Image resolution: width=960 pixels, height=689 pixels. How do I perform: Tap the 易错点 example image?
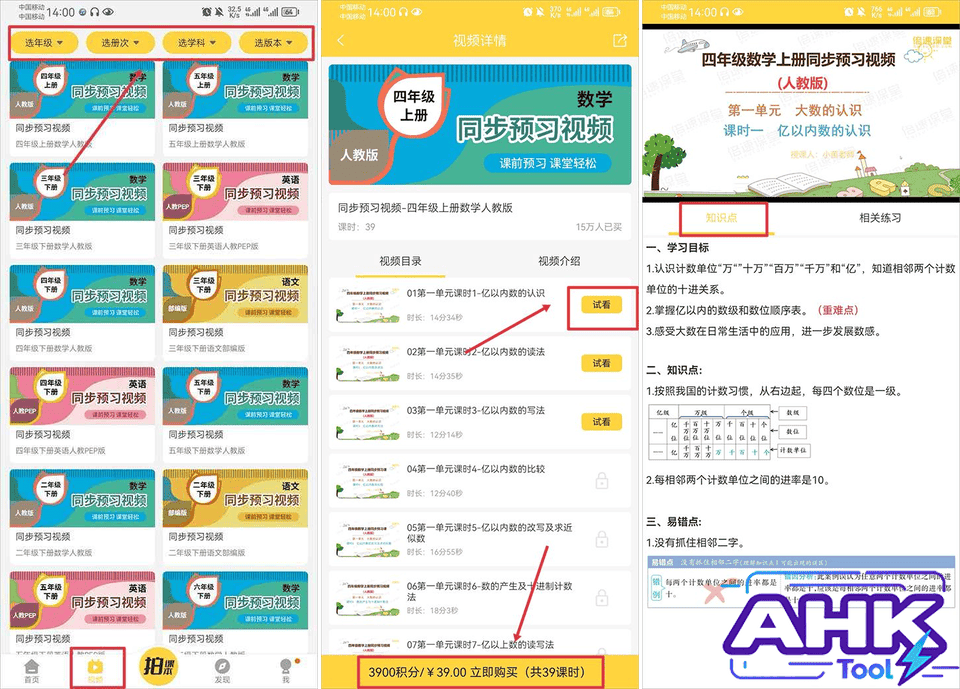801,581
